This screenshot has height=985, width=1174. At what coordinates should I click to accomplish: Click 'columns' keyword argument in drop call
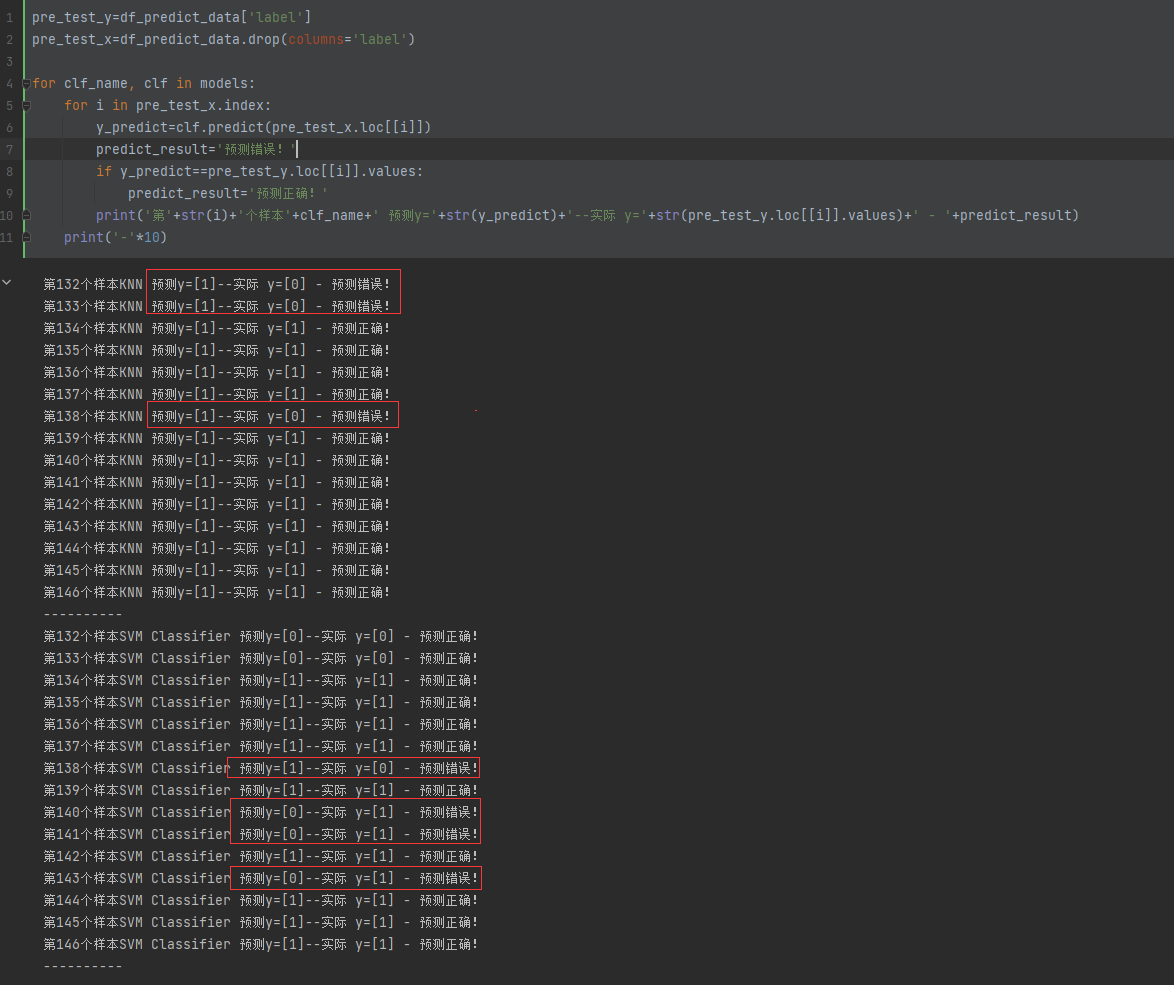point(316,40)
